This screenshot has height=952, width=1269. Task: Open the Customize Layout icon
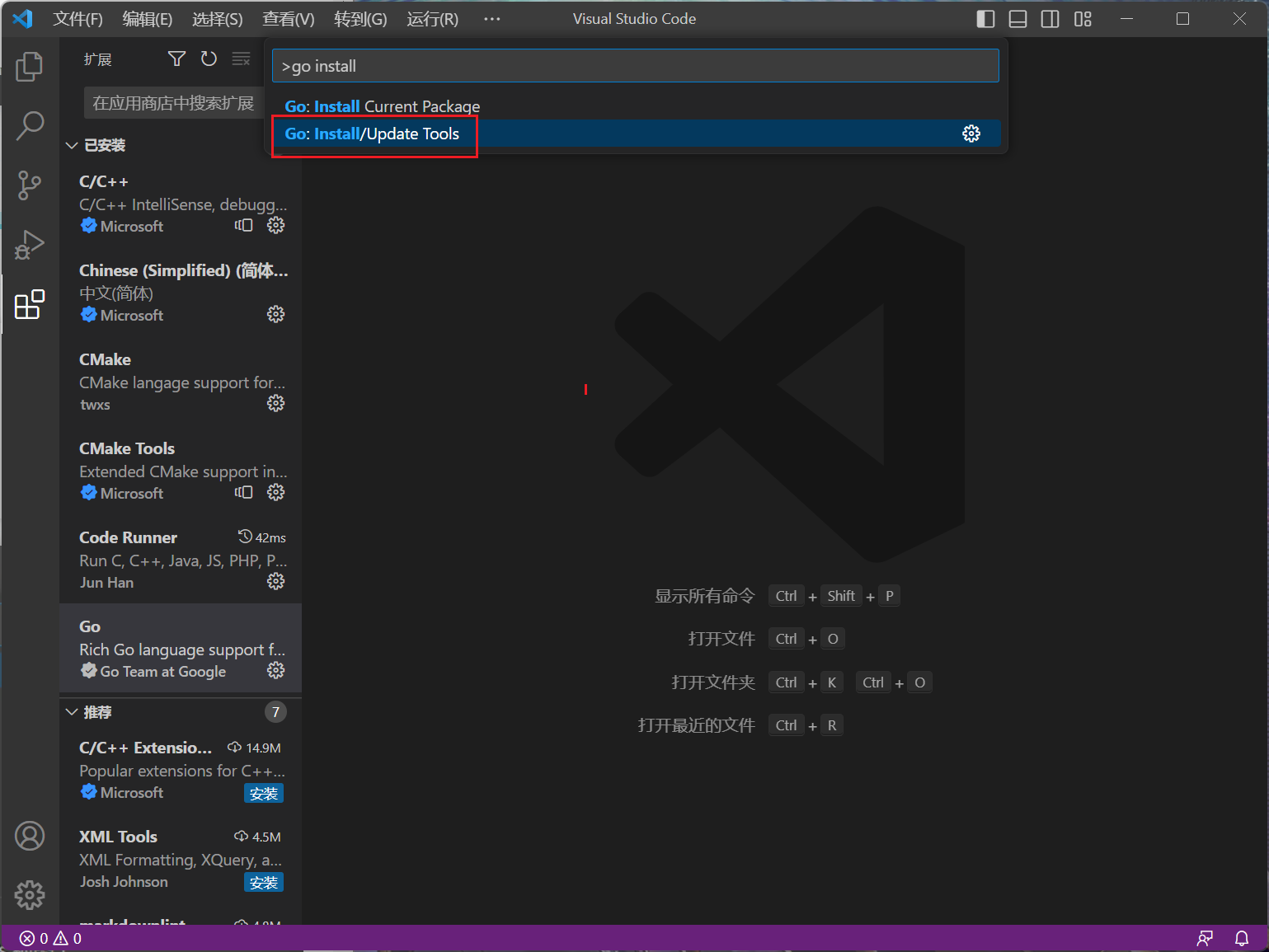coord(1083,19)
